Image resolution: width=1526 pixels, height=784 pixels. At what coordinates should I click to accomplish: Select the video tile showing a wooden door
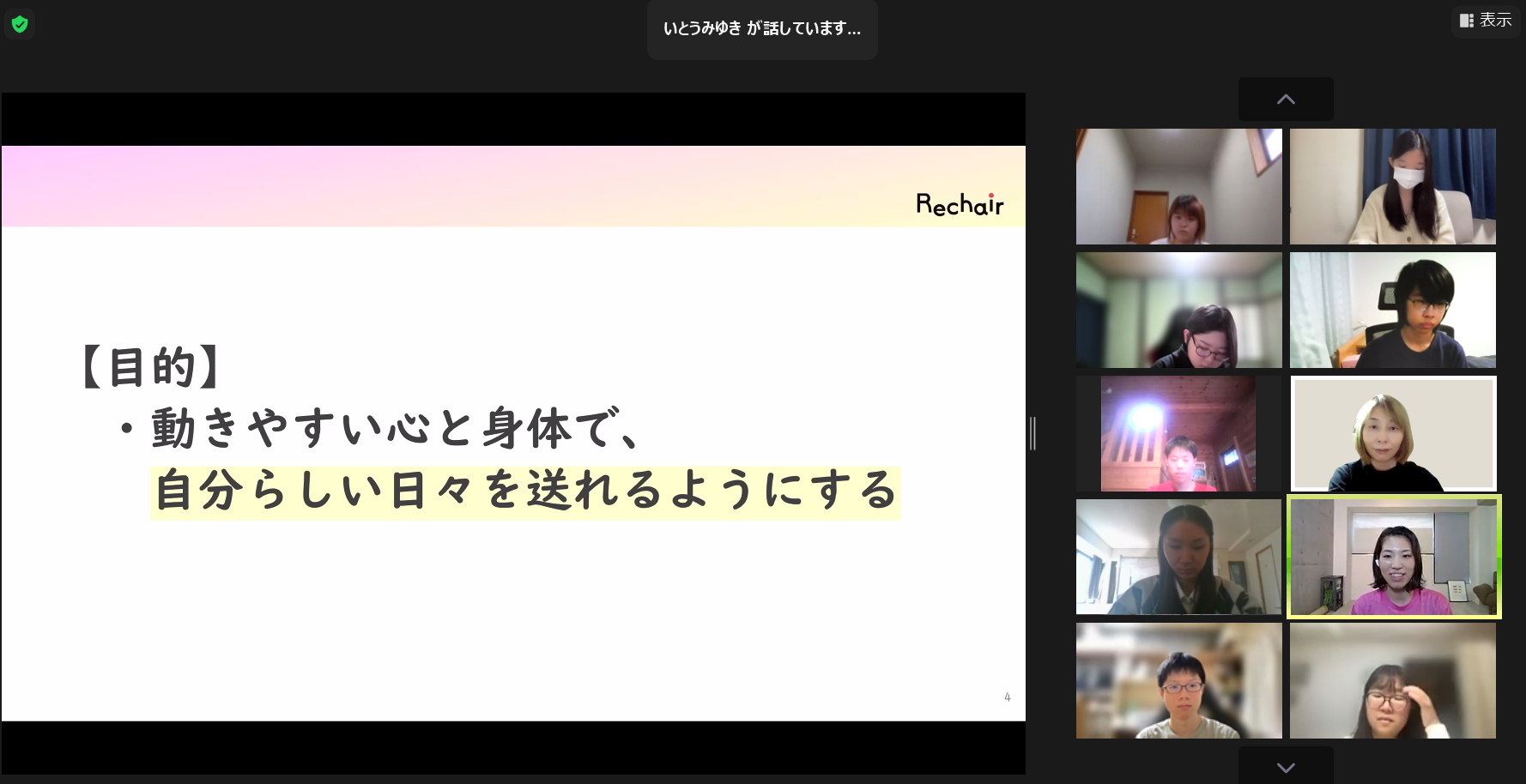click(x=1178, y=186)
